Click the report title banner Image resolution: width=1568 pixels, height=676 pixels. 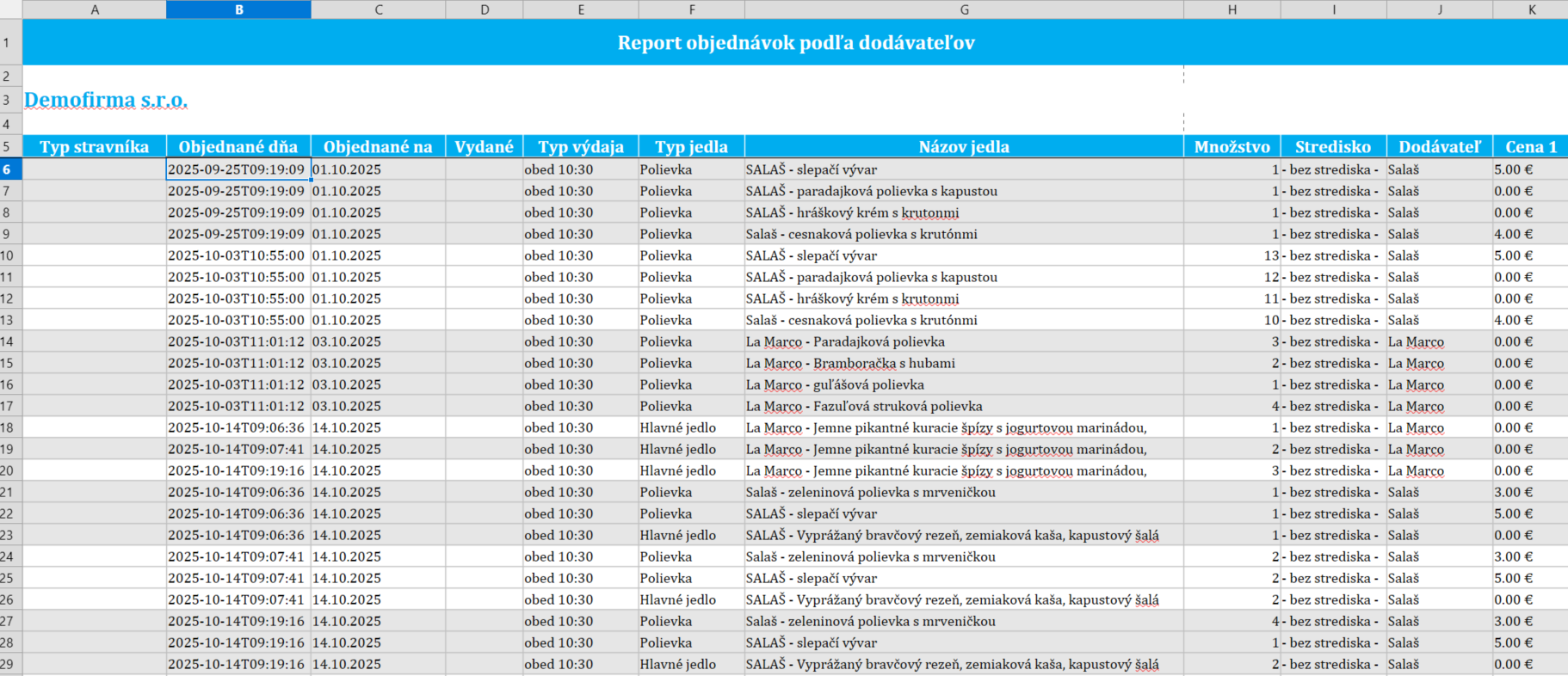pyautogui.click(x=795, y=42)
